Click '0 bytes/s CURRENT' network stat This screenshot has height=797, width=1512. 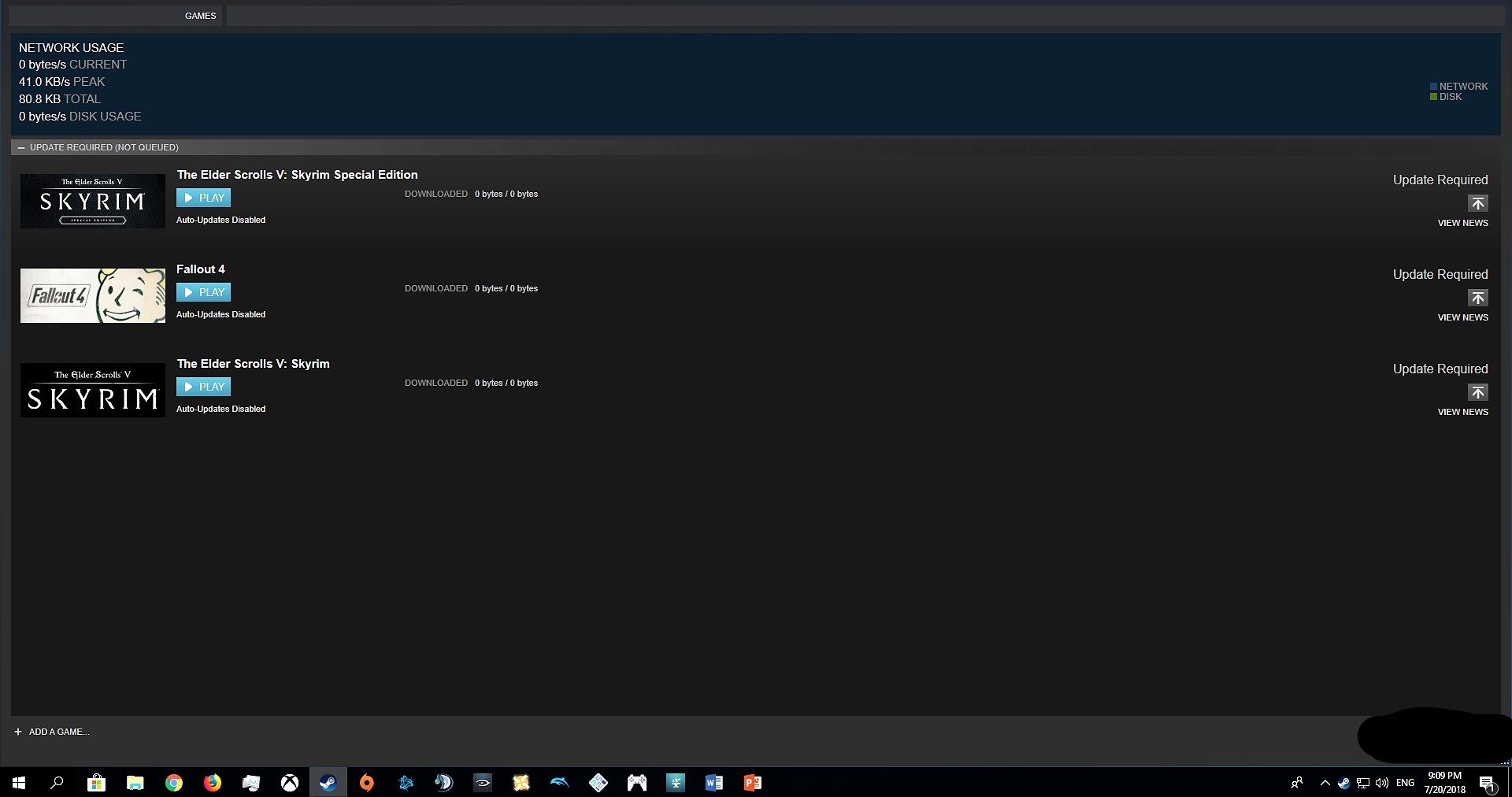click(x=72, y=65)
